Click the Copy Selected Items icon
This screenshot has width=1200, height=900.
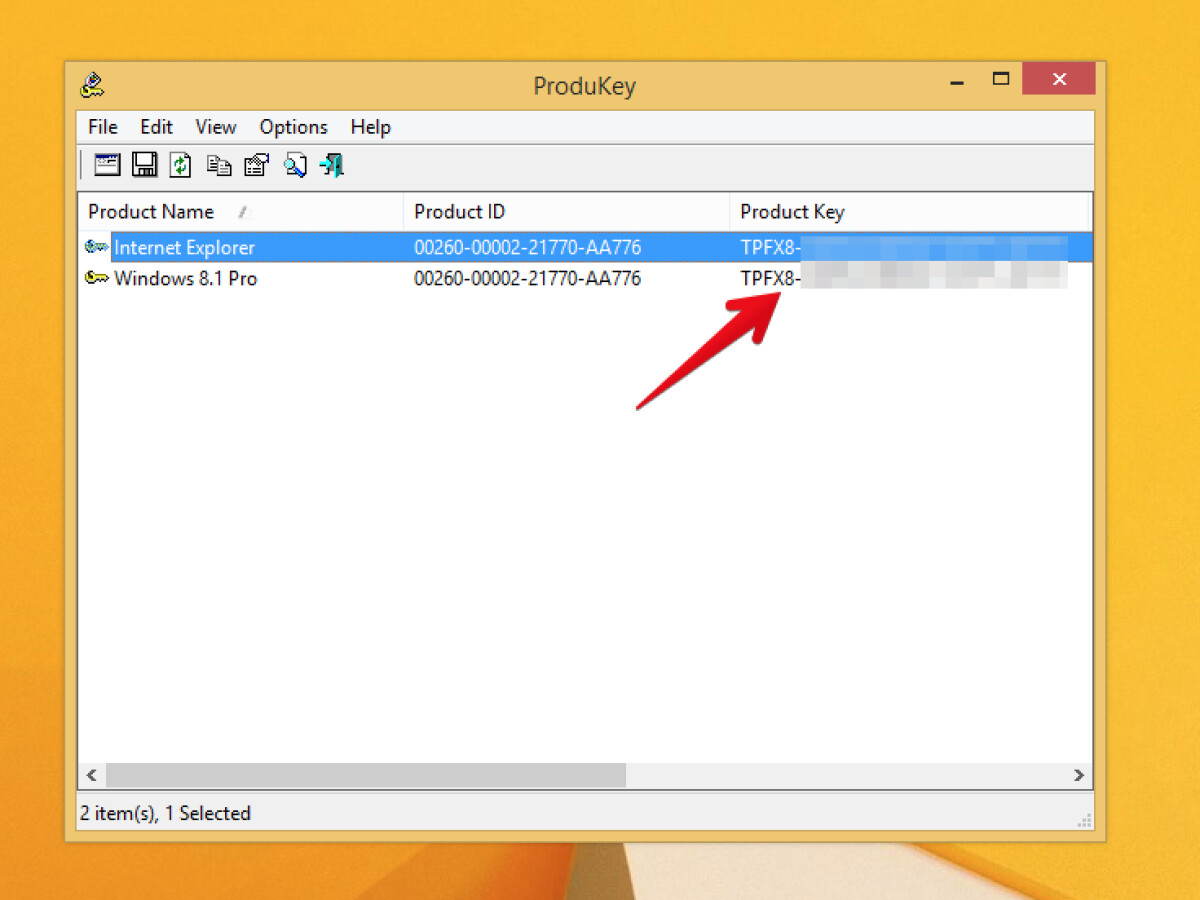[219, 165]
